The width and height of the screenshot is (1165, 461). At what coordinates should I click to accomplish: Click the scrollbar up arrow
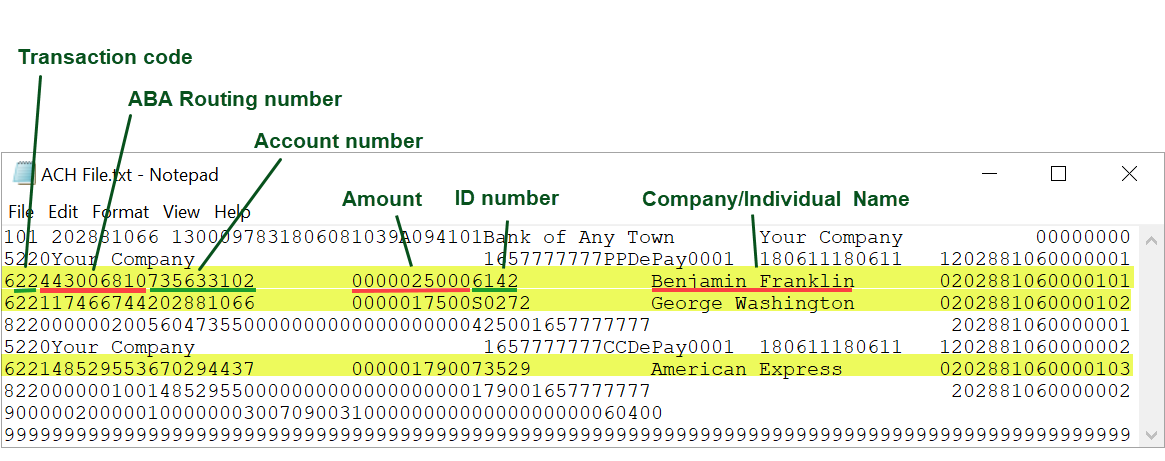(x=1151, y=239)
